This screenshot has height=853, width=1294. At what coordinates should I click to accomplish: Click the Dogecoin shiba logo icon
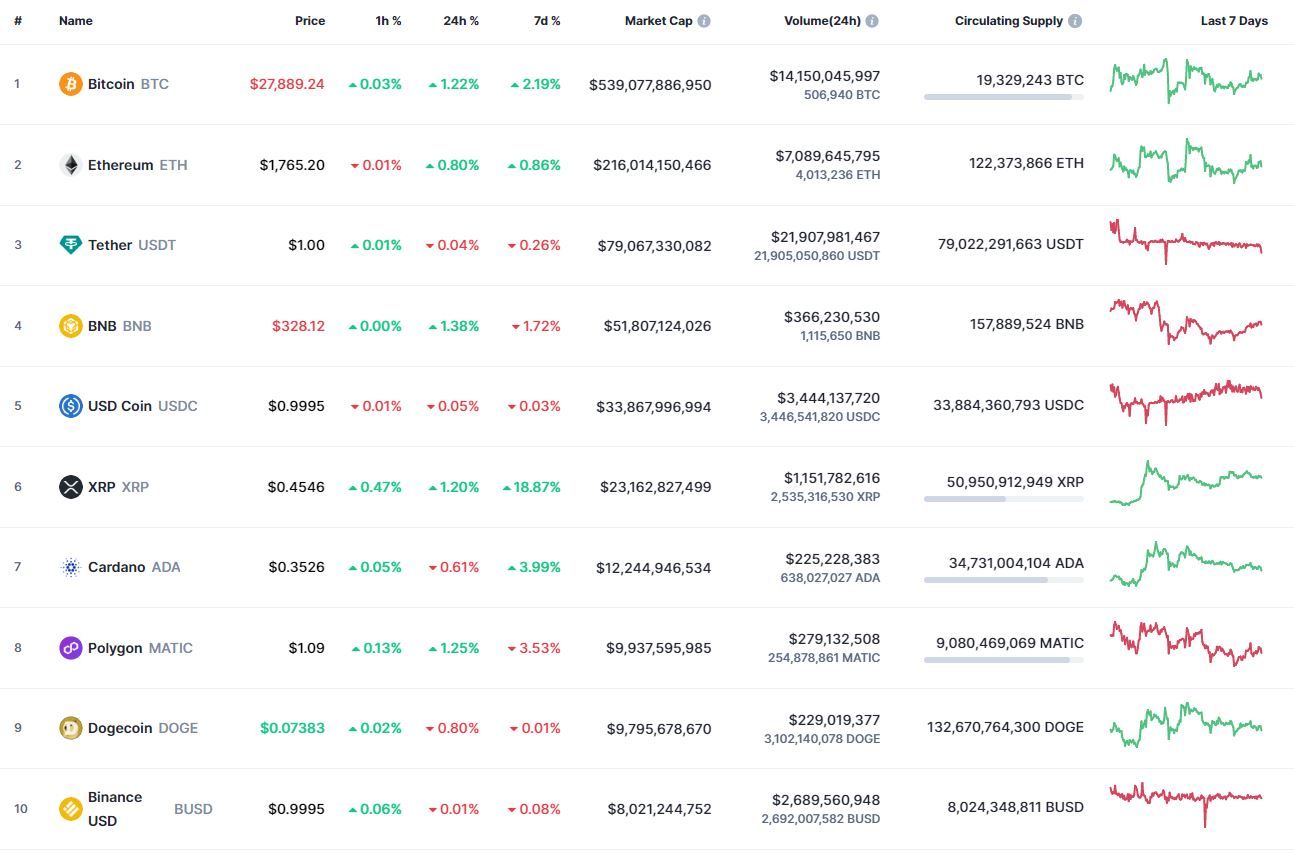click(x=70, y=728)
